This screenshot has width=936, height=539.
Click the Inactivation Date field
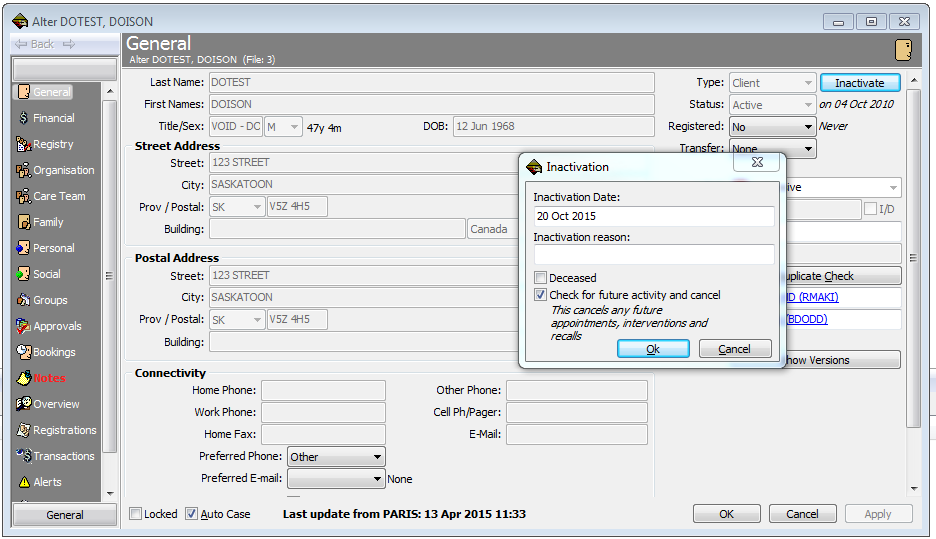point(654,216)
